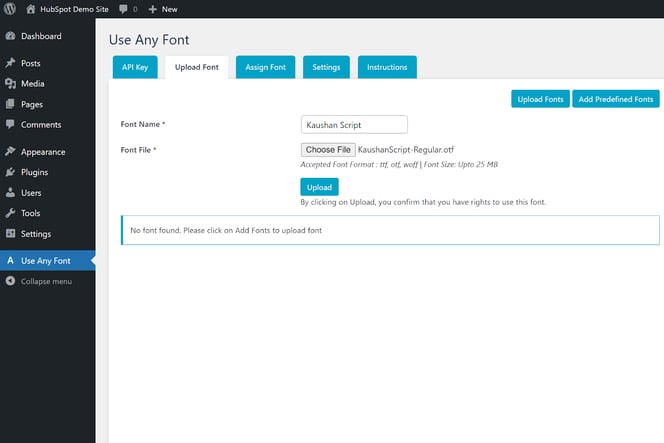The height and width of the screenshot is (443, 664).
Task: Open the plugin Settings tab
Action: pyautogui.click(x=326, y=67)
